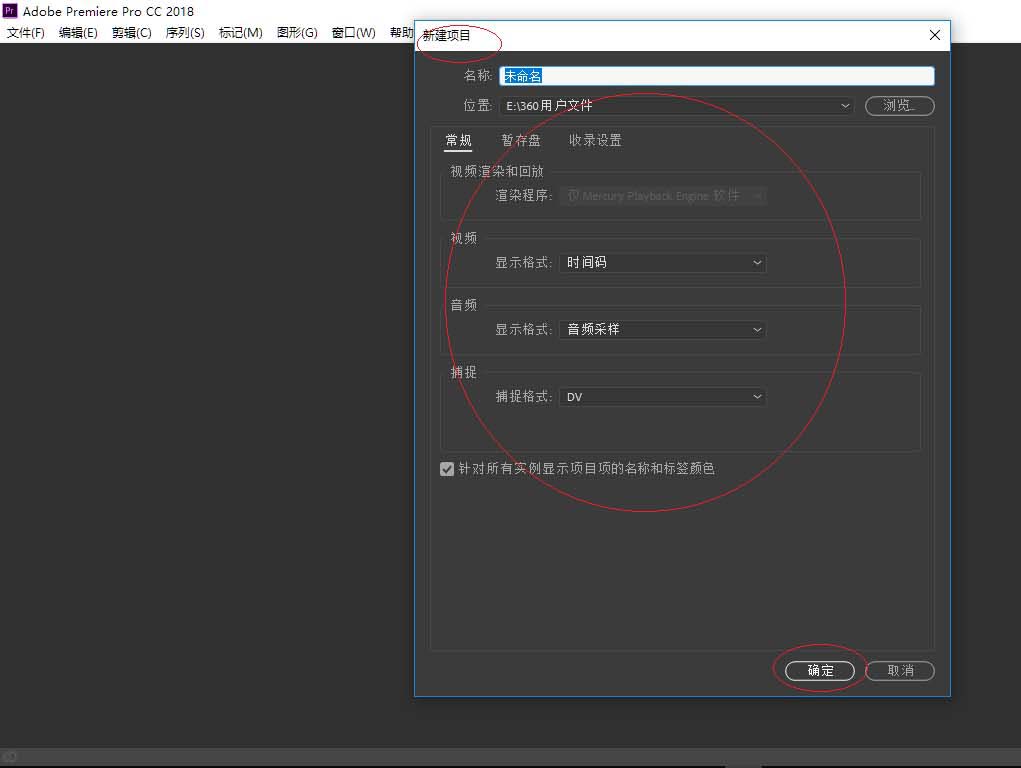Open the 捕捉格式 dropdown showing DV
Image resolution: width=1021 pixels, height=768 pixels.
pos(663,397)
